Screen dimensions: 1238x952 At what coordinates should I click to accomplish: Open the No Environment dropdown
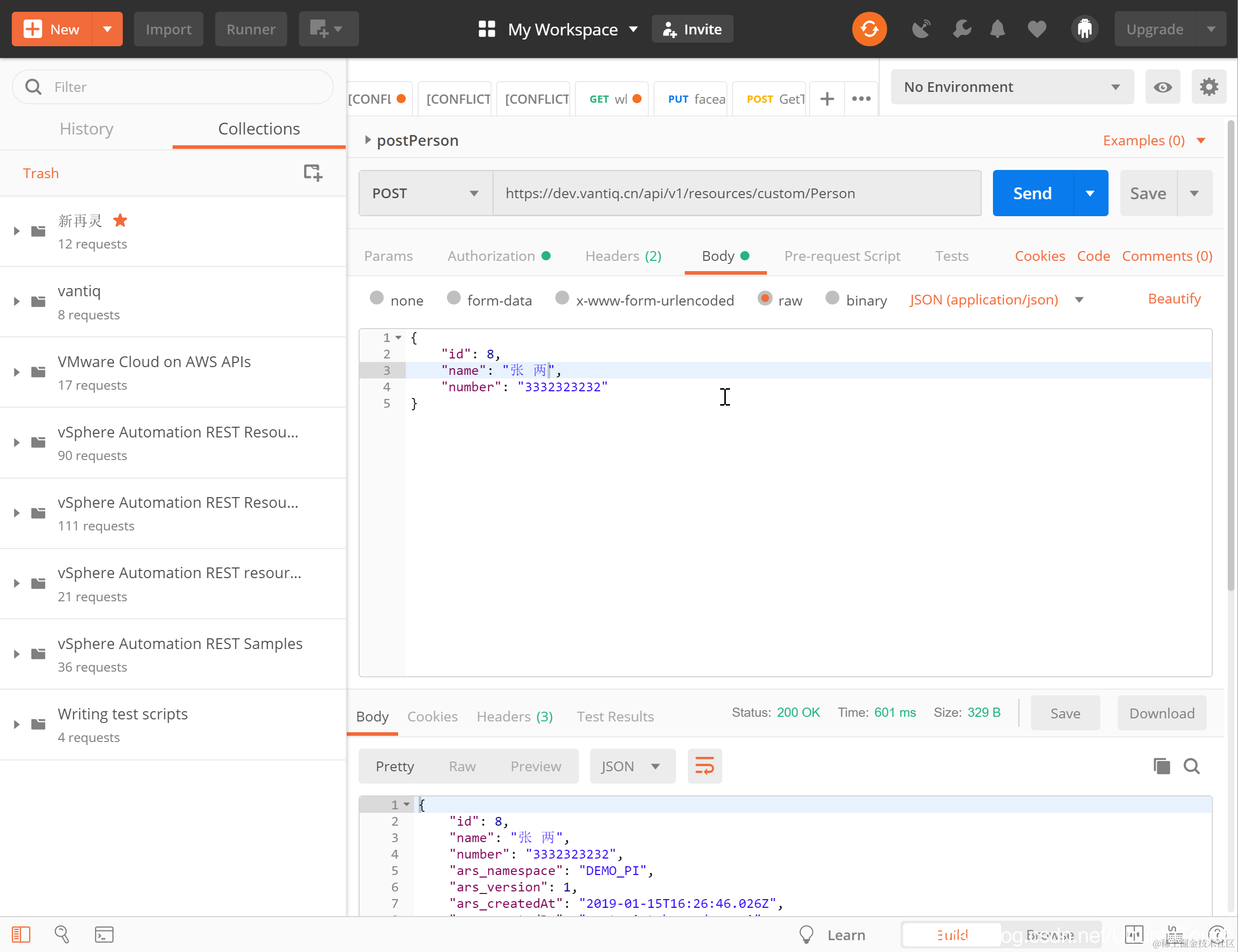click(1012, 87)
